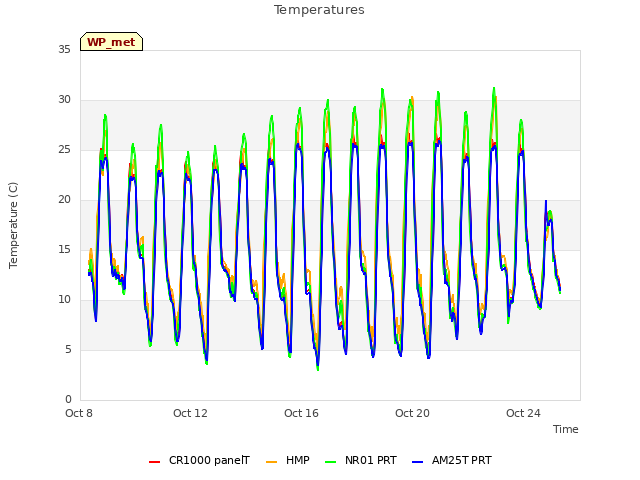640x480 pixels.
Task: Click the 20 y-axis tick label
Action: (x=64, y=200)
